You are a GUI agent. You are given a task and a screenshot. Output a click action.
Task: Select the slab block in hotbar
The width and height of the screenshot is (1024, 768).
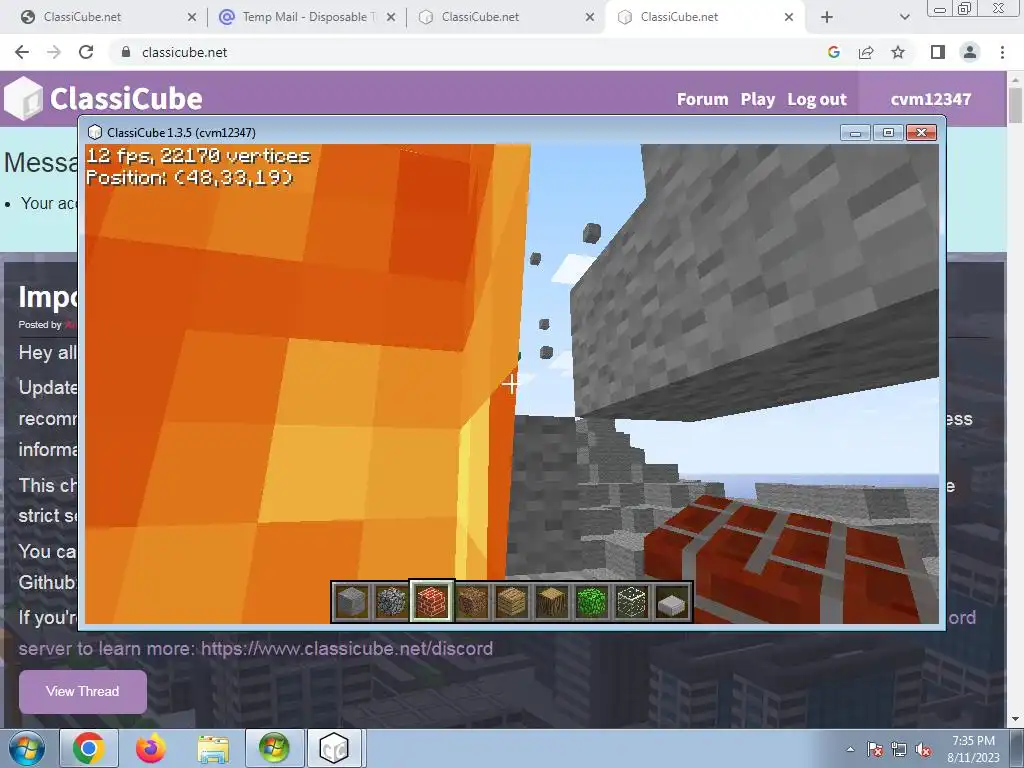click(672, 601)
